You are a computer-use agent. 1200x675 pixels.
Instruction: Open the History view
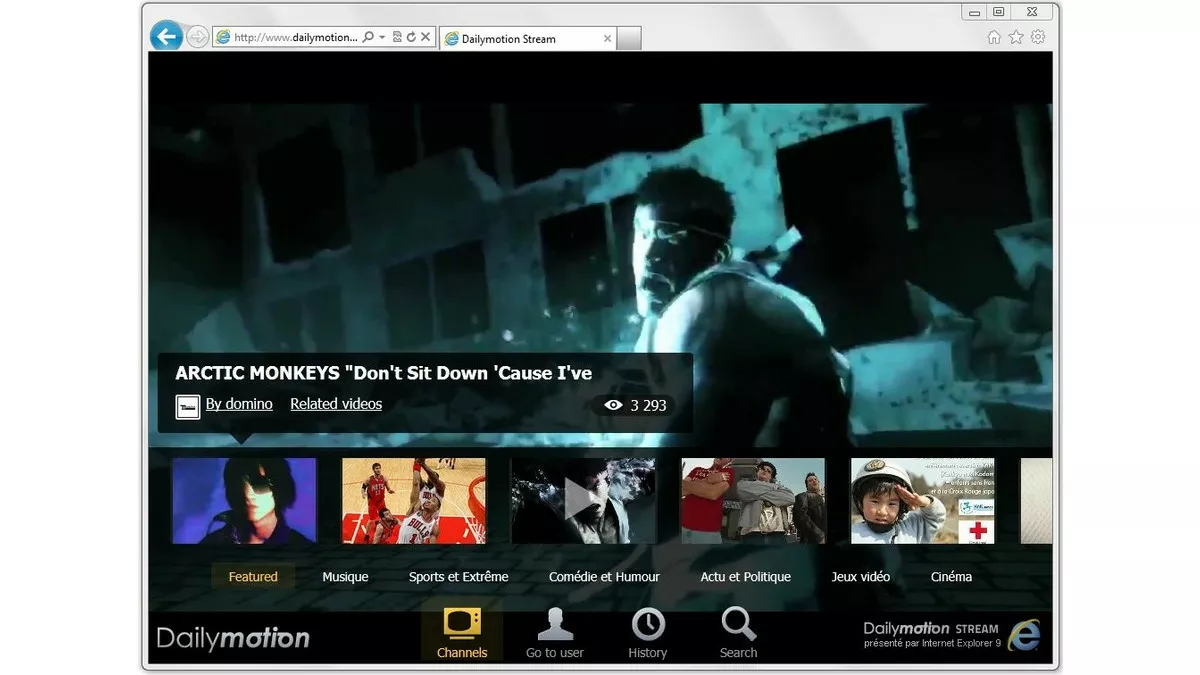click(647, 633)
